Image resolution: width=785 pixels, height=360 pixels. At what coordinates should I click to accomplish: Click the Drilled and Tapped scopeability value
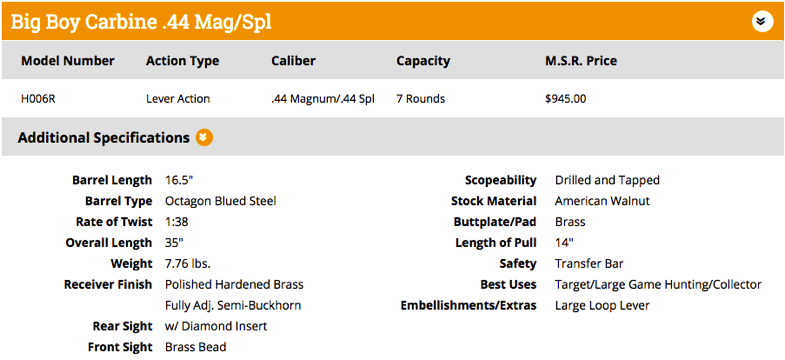(x=607, y=180)
